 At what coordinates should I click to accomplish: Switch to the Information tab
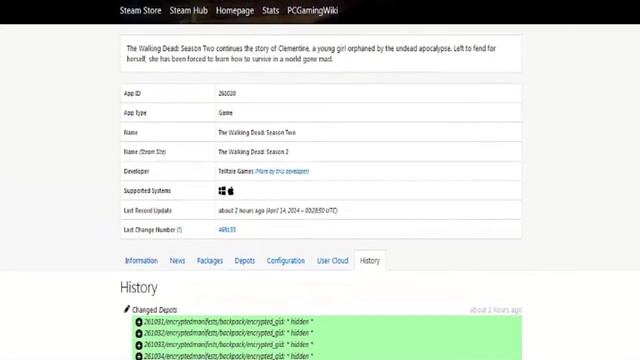(x=141, y=261)
